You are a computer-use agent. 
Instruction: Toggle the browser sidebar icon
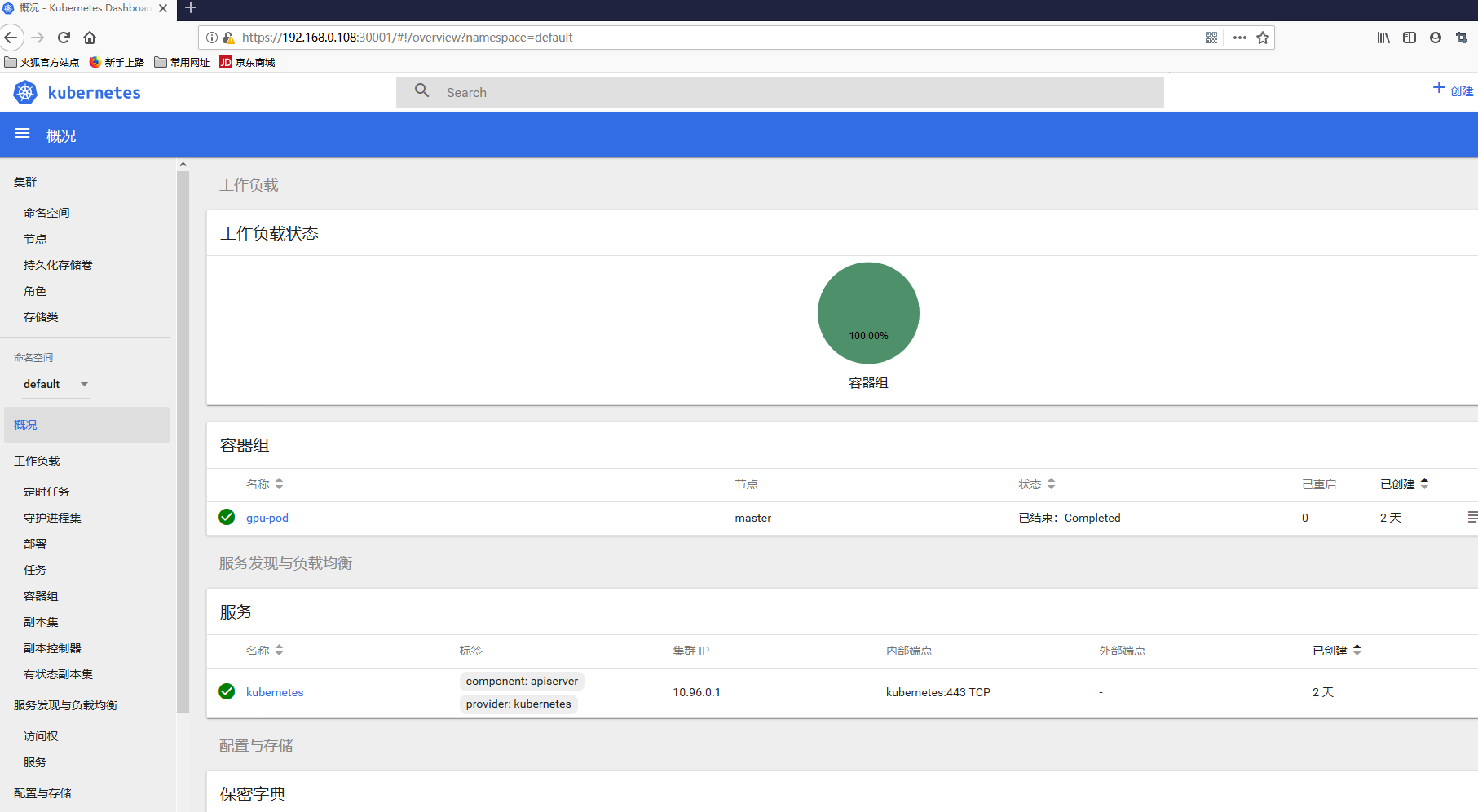click(1410, 38)
